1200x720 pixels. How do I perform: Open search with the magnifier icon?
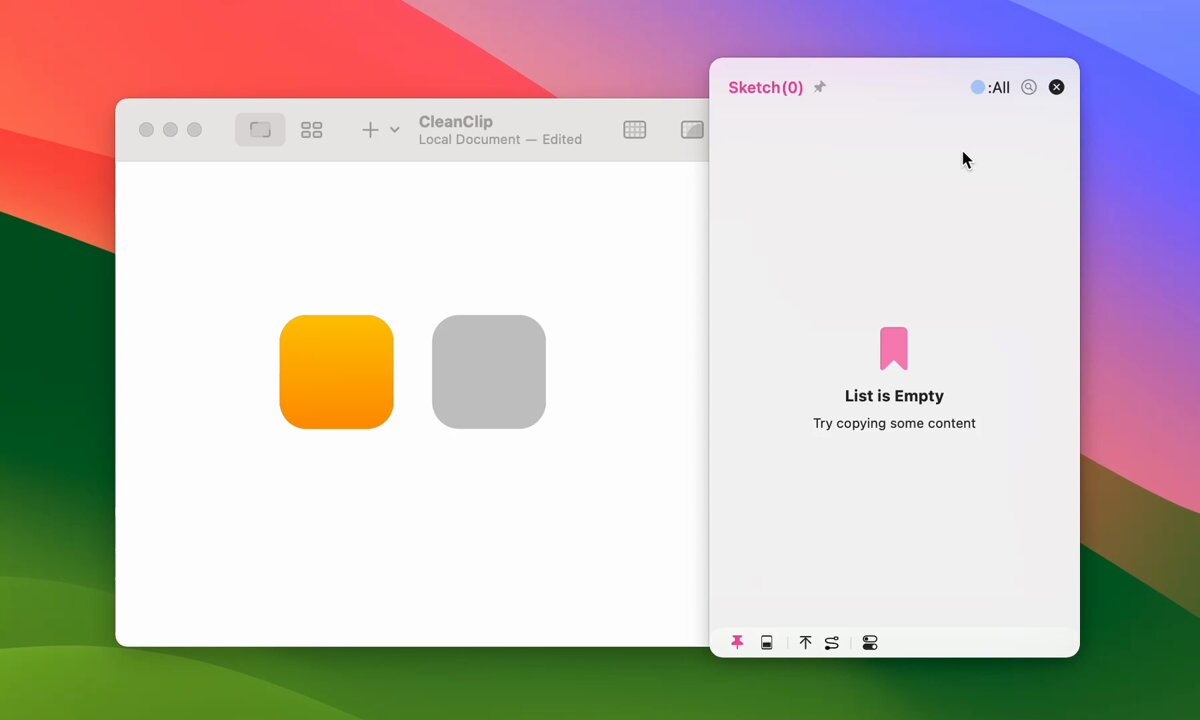[1028, 88]
